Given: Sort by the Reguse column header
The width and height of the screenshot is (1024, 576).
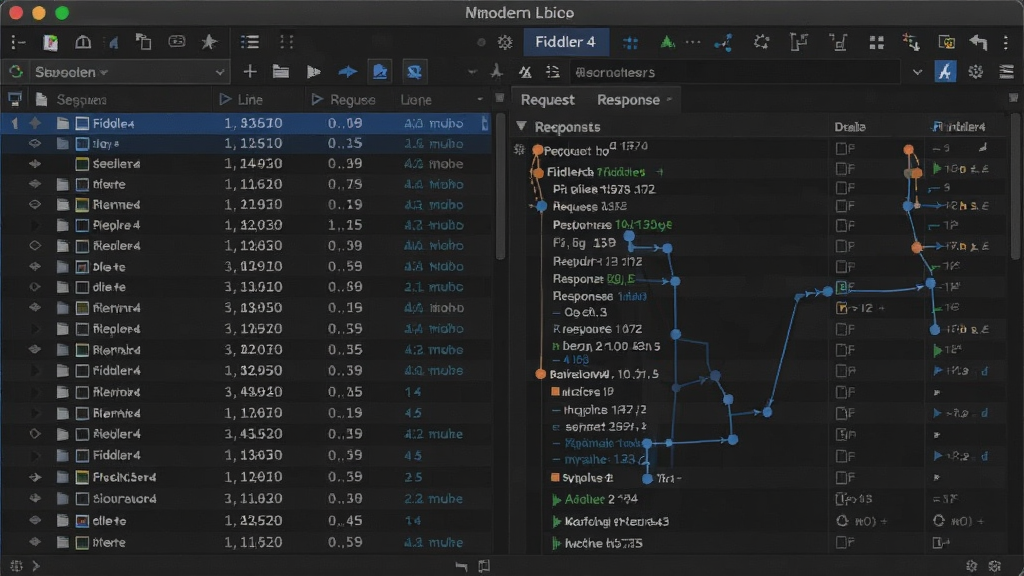Looking at the screenshot, I should coord(352,100).
